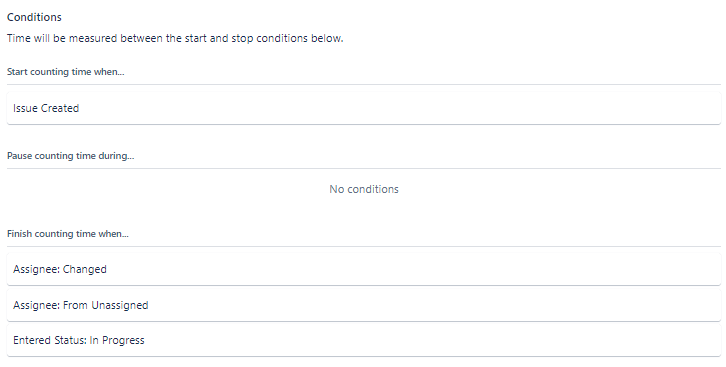
Task: Click blank space right of Entered Status row text
Action: 431,340
